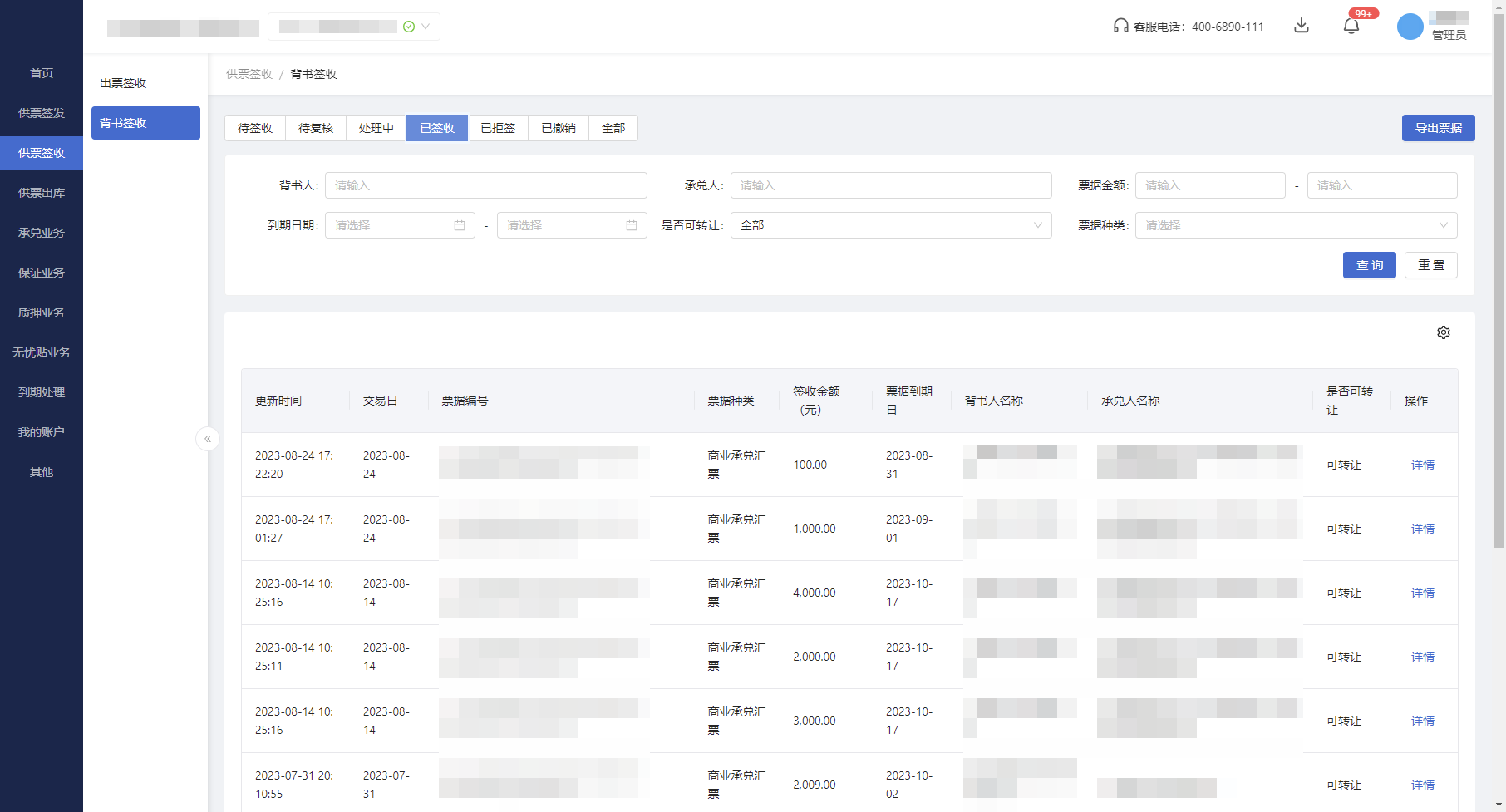Screen dimensions: 1506x812
Task: Open the company switcher dropdown in header
Action: 425,26
